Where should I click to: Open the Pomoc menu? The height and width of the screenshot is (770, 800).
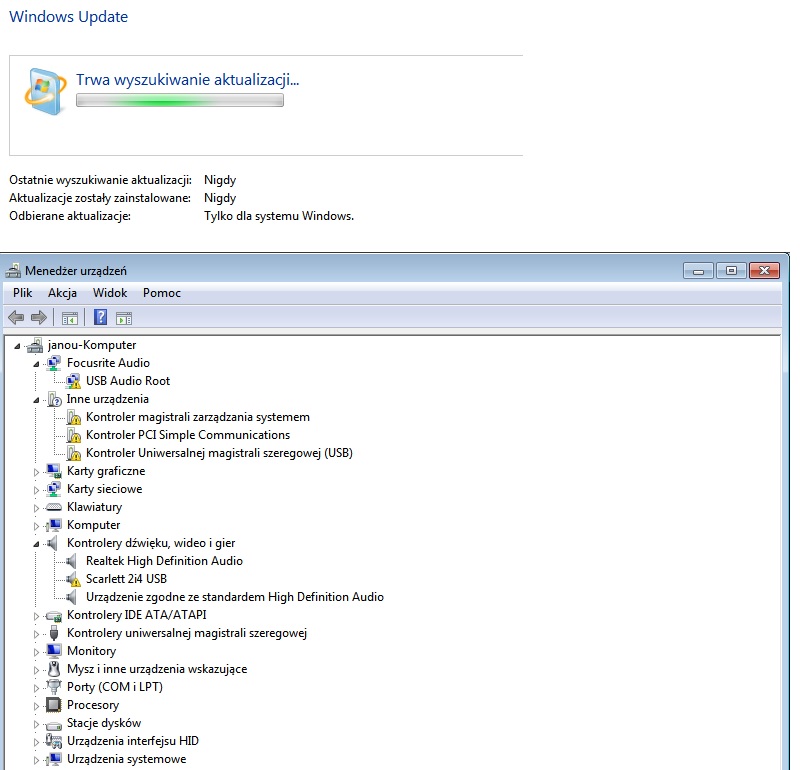[x=162, y=293]
